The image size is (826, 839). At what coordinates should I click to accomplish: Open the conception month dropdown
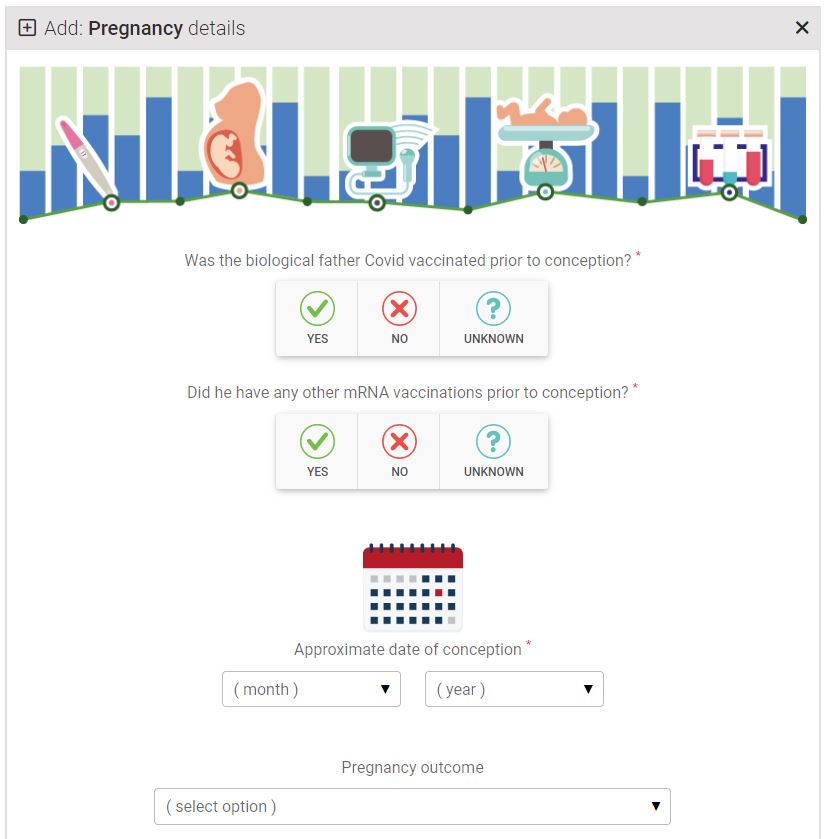click(x=311, y=689)
